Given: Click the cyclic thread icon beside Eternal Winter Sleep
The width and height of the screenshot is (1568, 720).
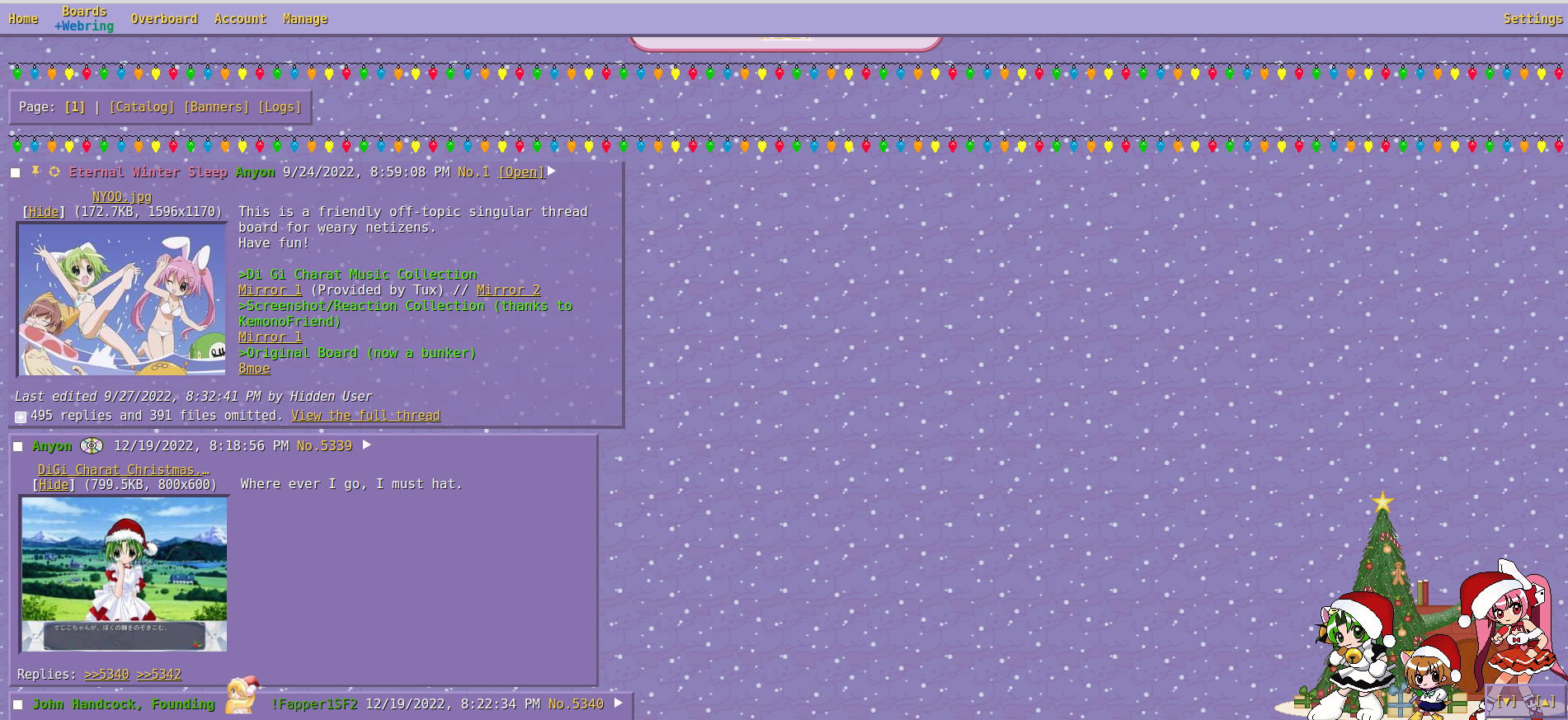Looking at the screenshot, I should pyautogui.click(x=54, y=172).
